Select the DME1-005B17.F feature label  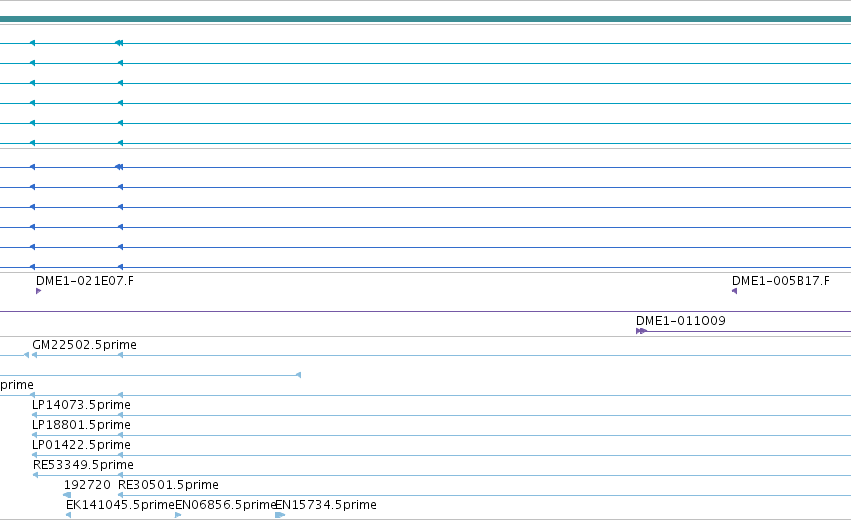click(x=780, y=281)
